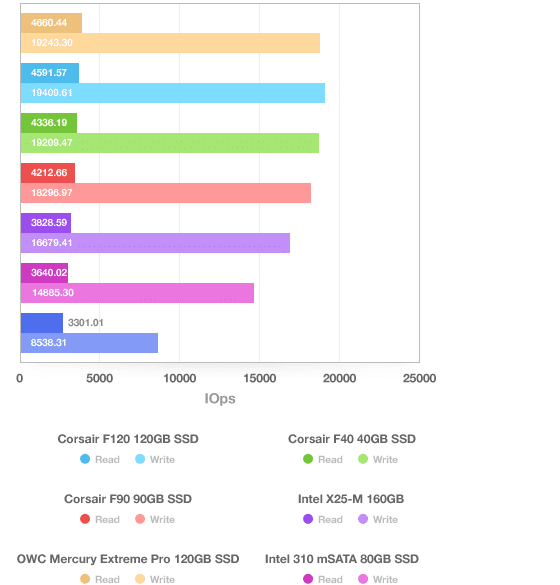Click the Corsair F40 Read green dot

click(308, 459)
